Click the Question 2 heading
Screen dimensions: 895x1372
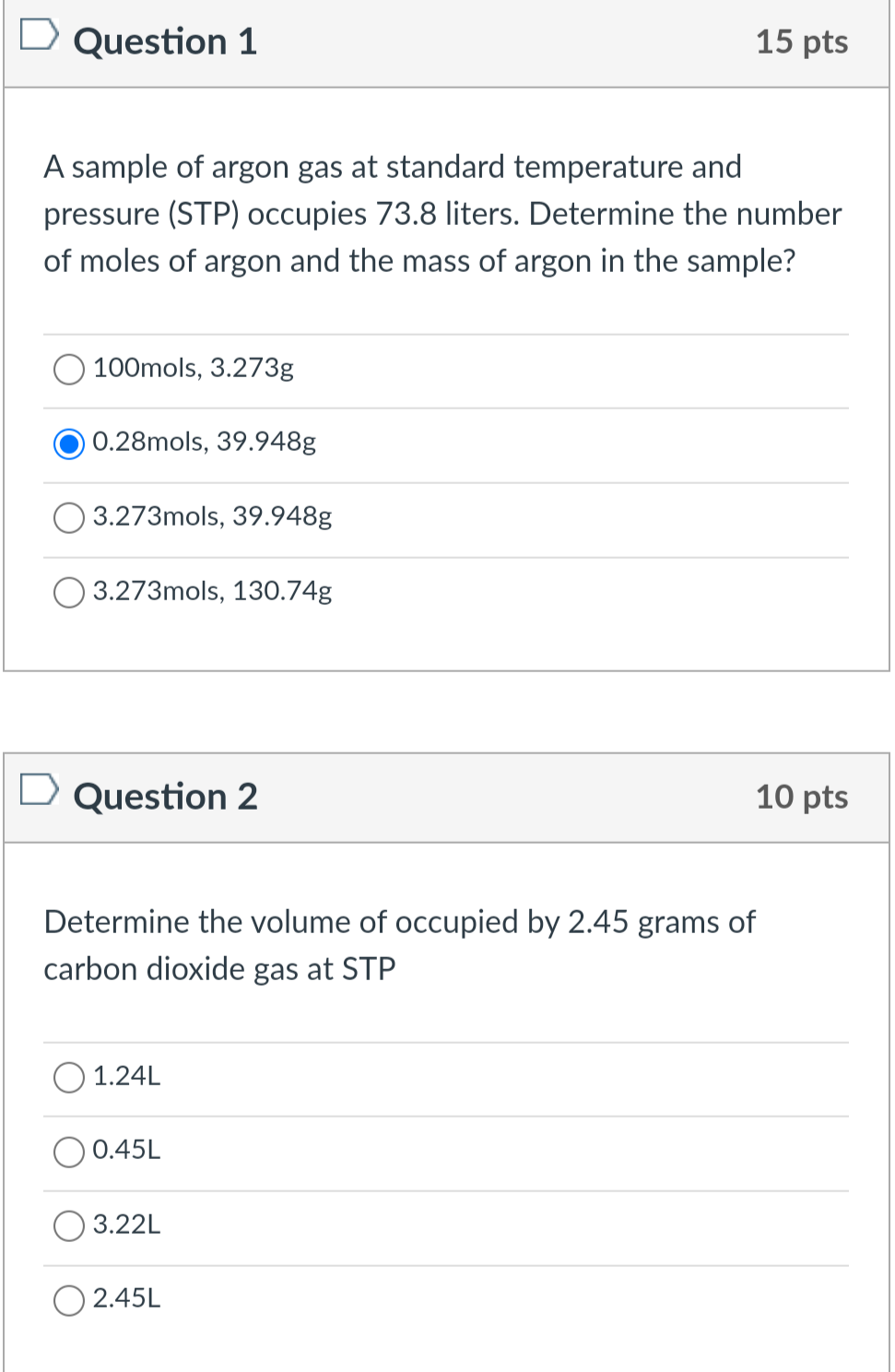click(164, 796)
